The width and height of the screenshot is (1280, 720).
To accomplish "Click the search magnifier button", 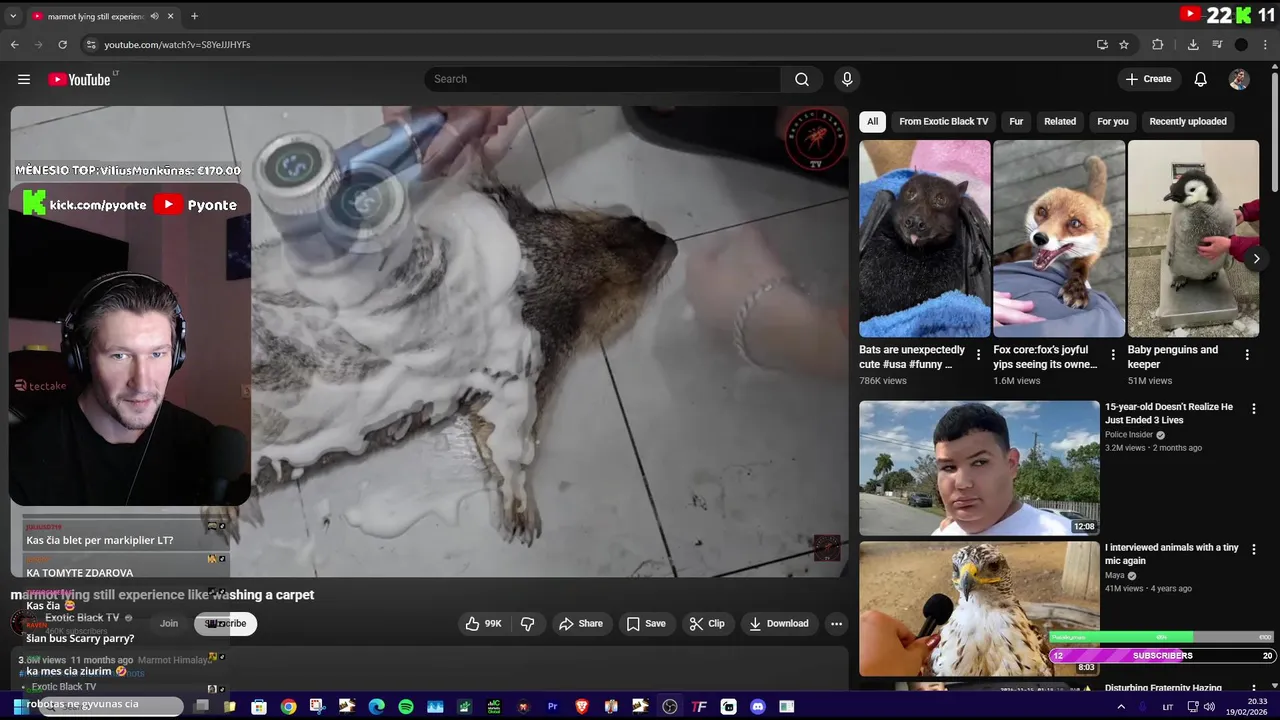I will pos(802,79).
